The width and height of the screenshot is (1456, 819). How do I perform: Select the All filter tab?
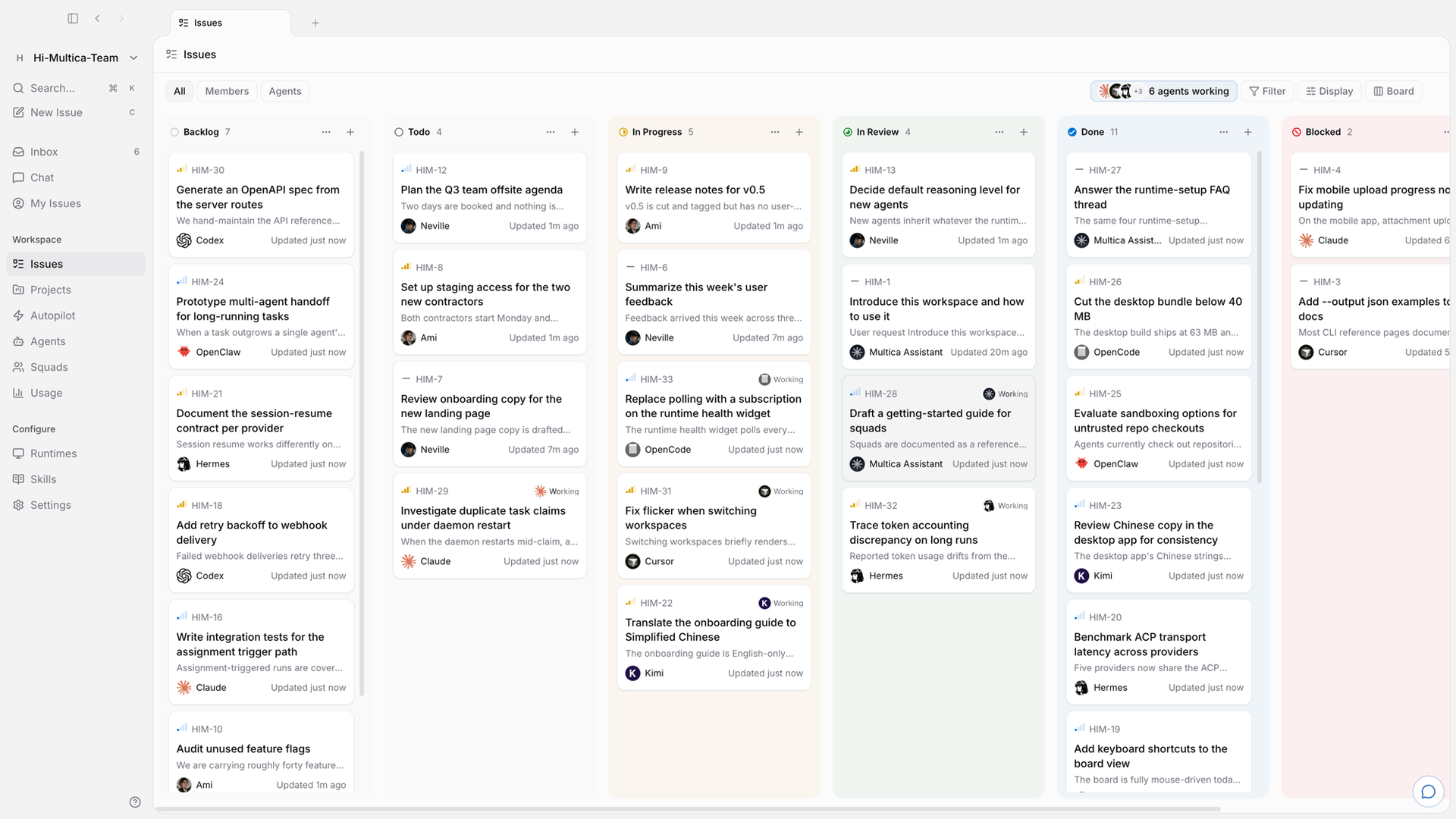coord(179,91)
